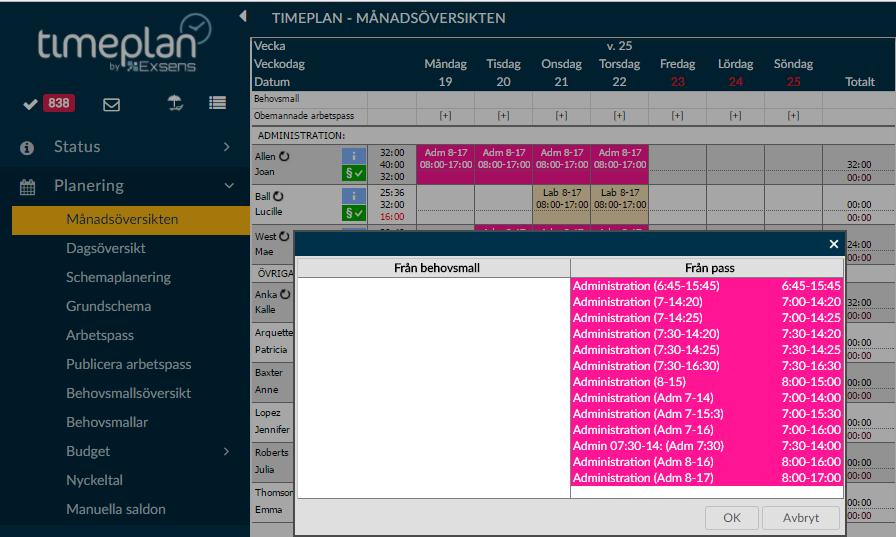Open the 838 notifications checkmark badge
This screenshot has height=537, width=896.
[49, 103]
